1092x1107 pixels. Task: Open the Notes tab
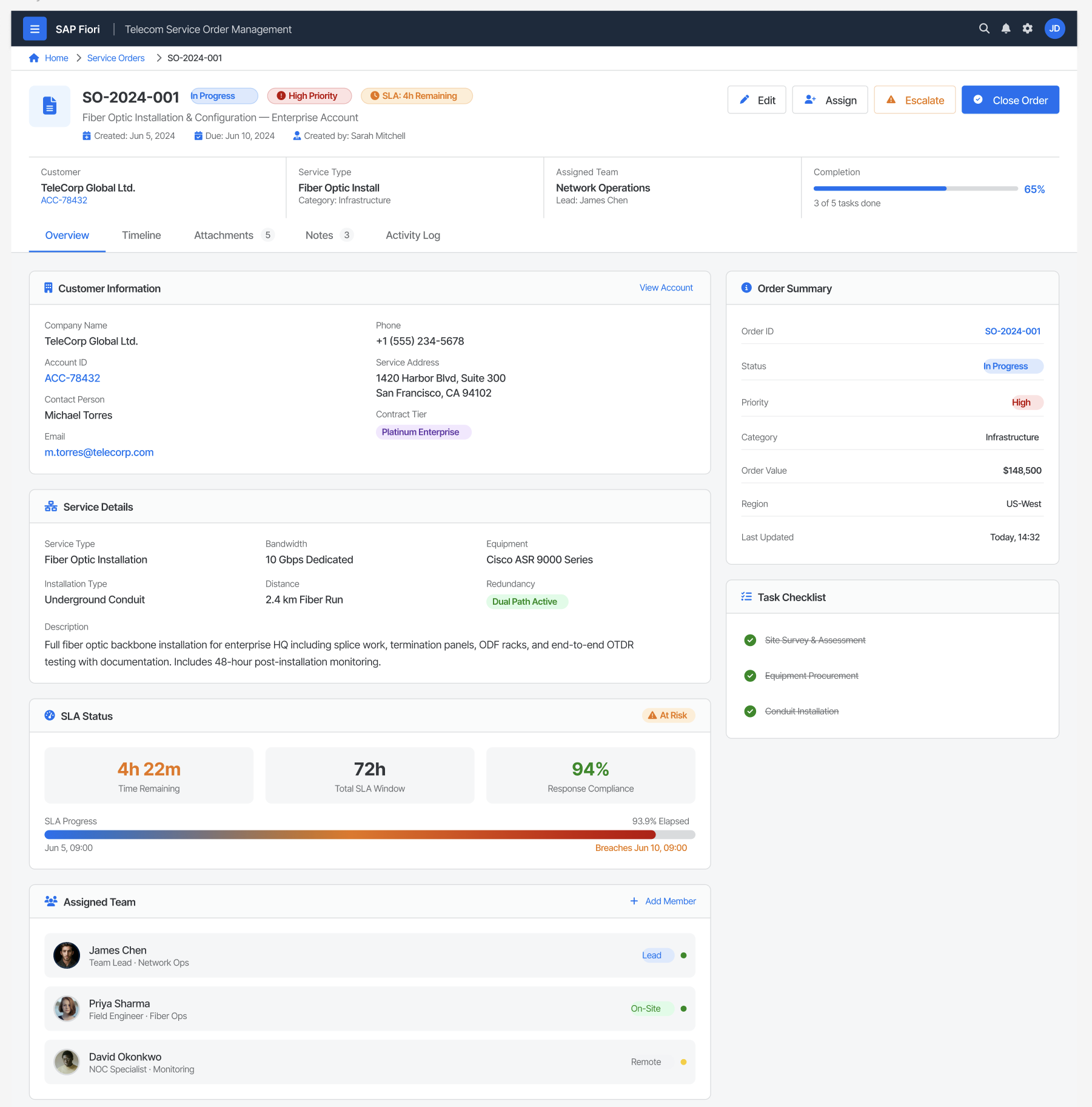point(329,235)
